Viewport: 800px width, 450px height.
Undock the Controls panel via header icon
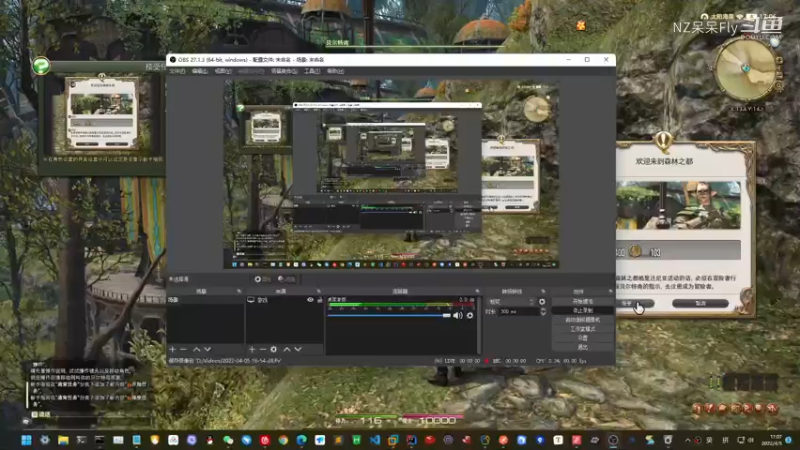pos(610,291)
